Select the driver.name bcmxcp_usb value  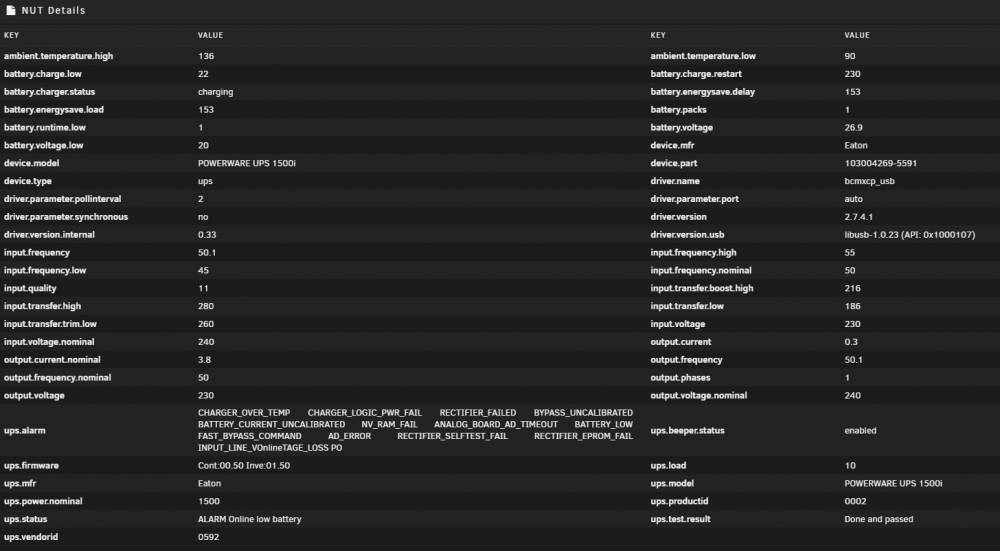(869, 181)
